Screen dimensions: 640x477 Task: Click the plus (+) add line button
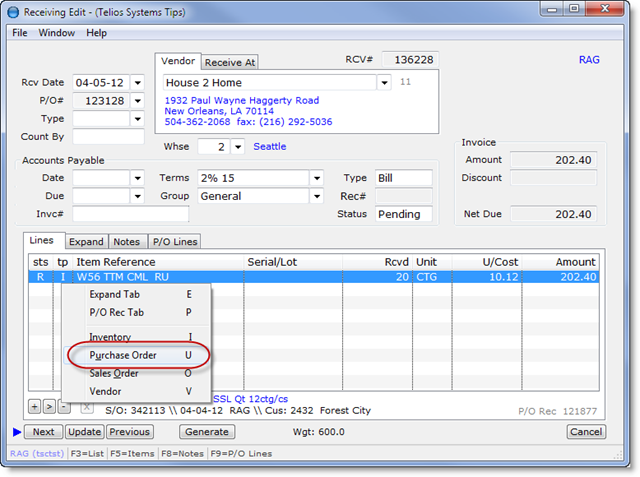point(35,407)
